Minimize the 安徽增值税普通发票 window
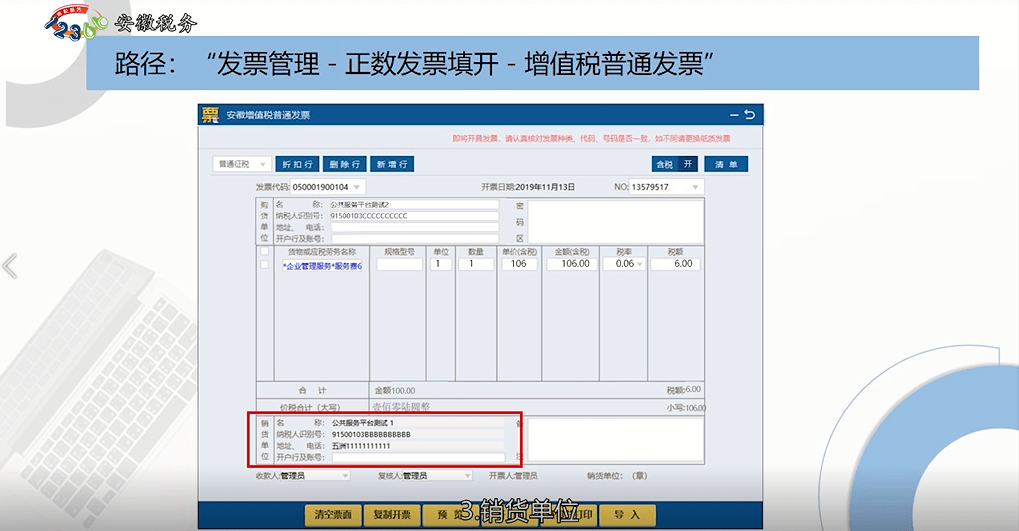The image size is (1019, 531). 734,115
